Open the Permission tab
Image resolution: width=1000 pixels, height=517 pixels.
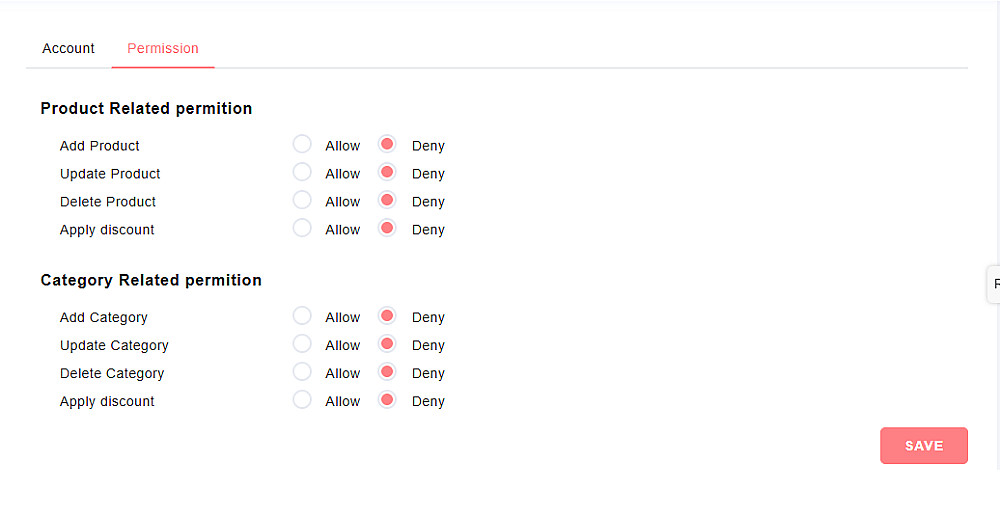pos(162,48)
